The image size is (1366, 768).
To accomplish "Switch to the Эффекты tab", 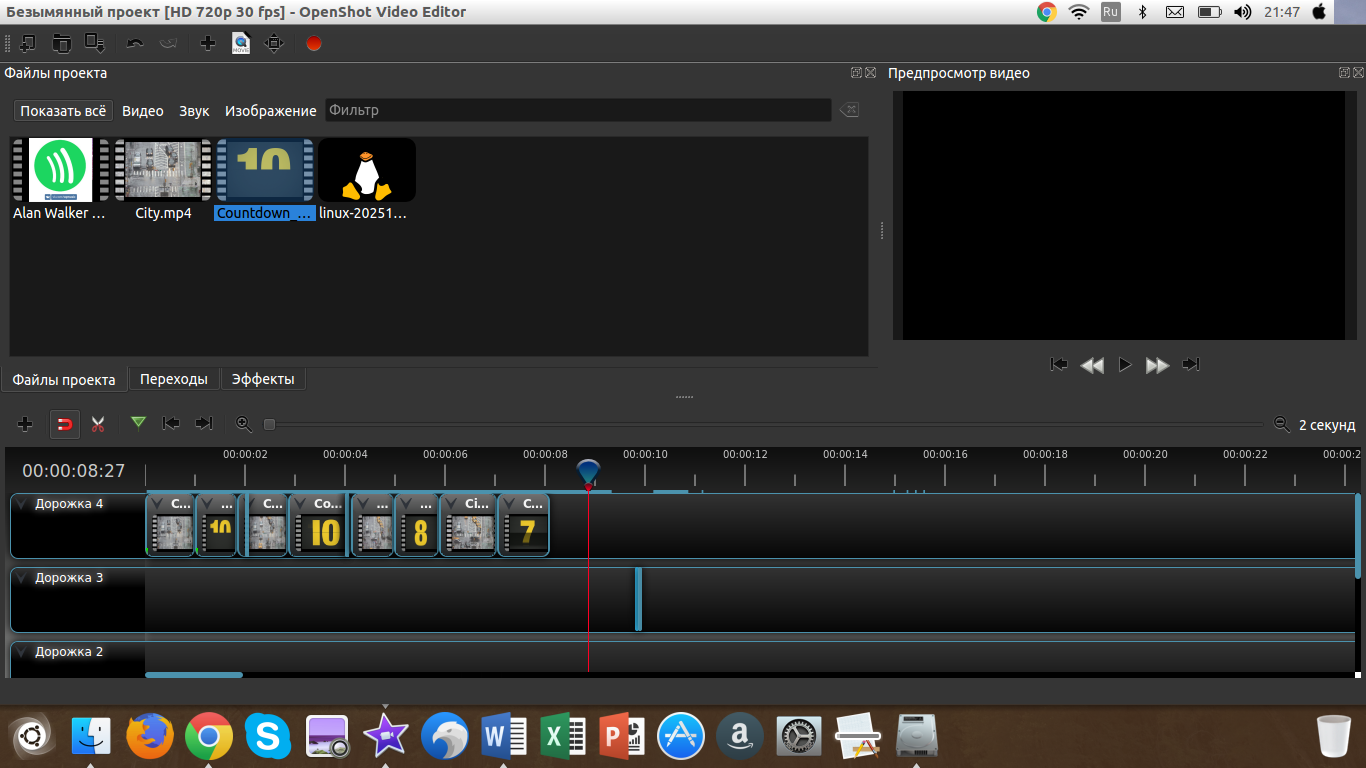I will pos(263,379).
